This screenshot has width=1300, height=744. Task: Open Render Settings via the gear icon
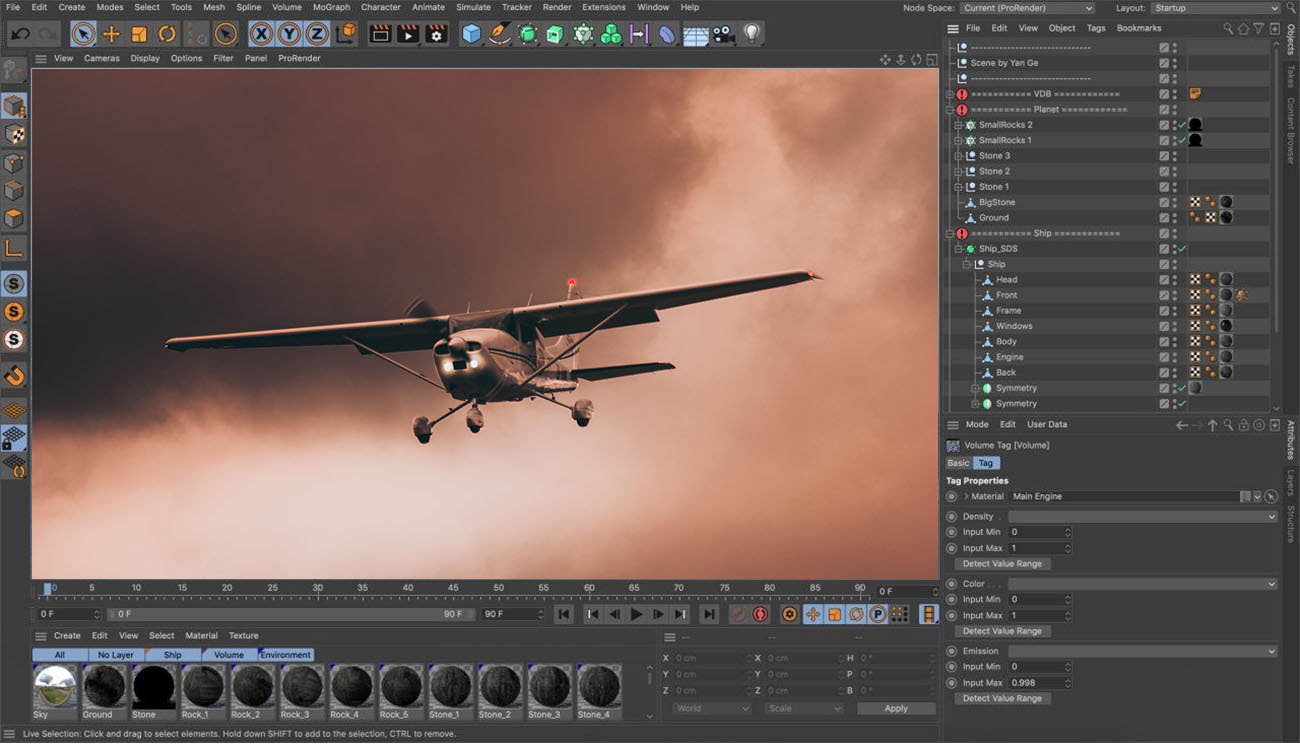coord(436,33)
